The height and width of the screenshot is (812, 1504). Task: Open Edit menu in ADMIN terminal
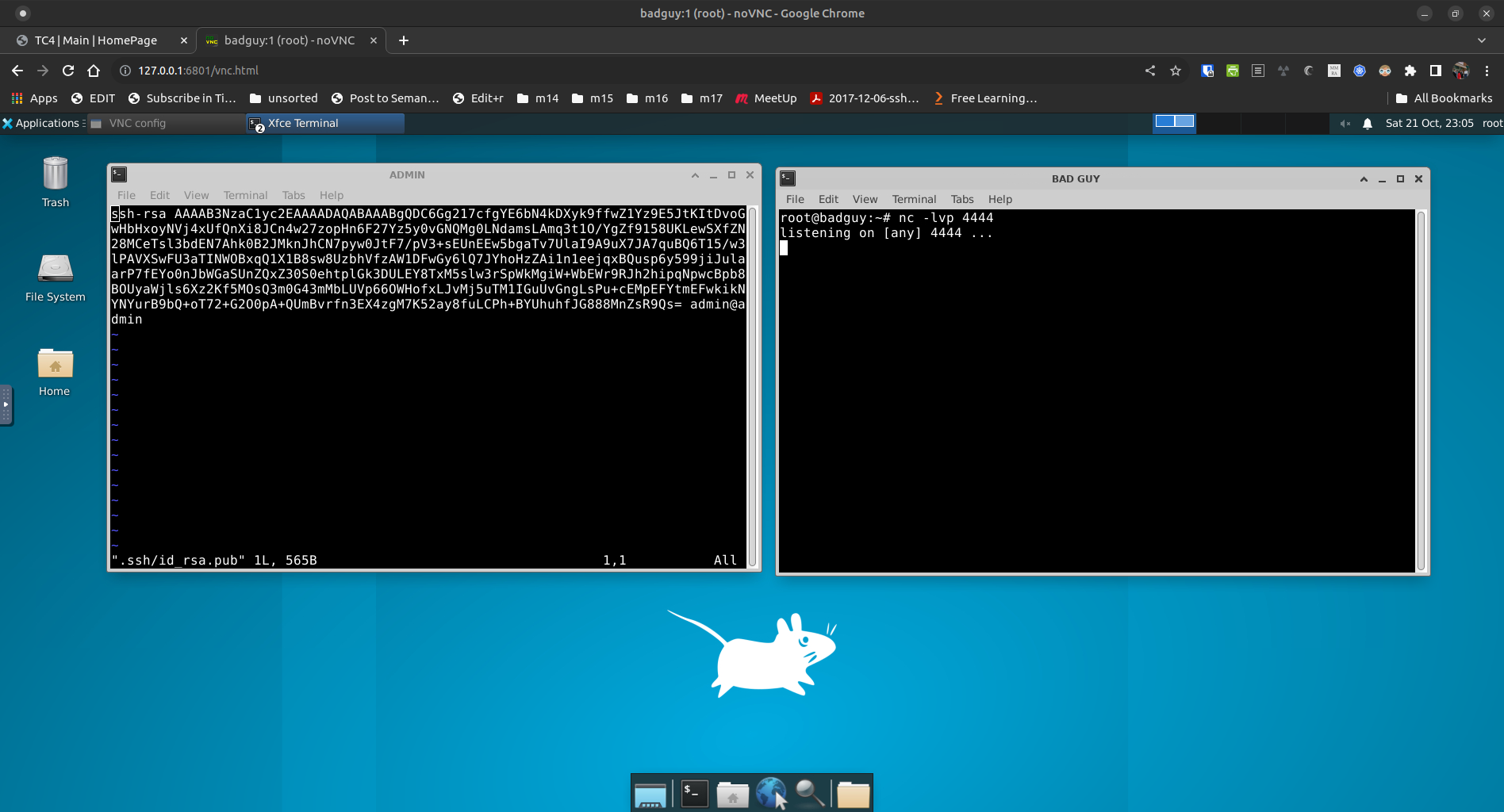[159, 195]
